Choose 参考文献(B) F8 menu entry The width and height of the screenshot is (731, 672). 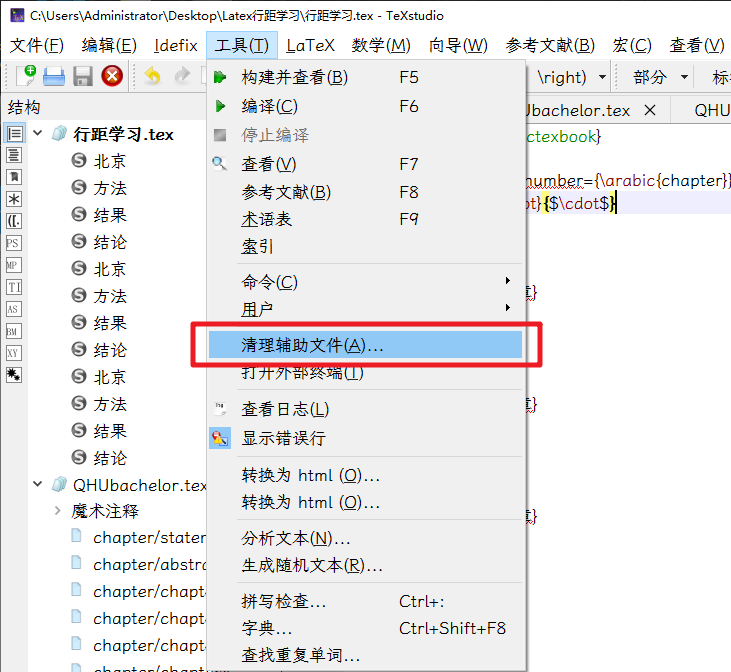tap(365, 192)
